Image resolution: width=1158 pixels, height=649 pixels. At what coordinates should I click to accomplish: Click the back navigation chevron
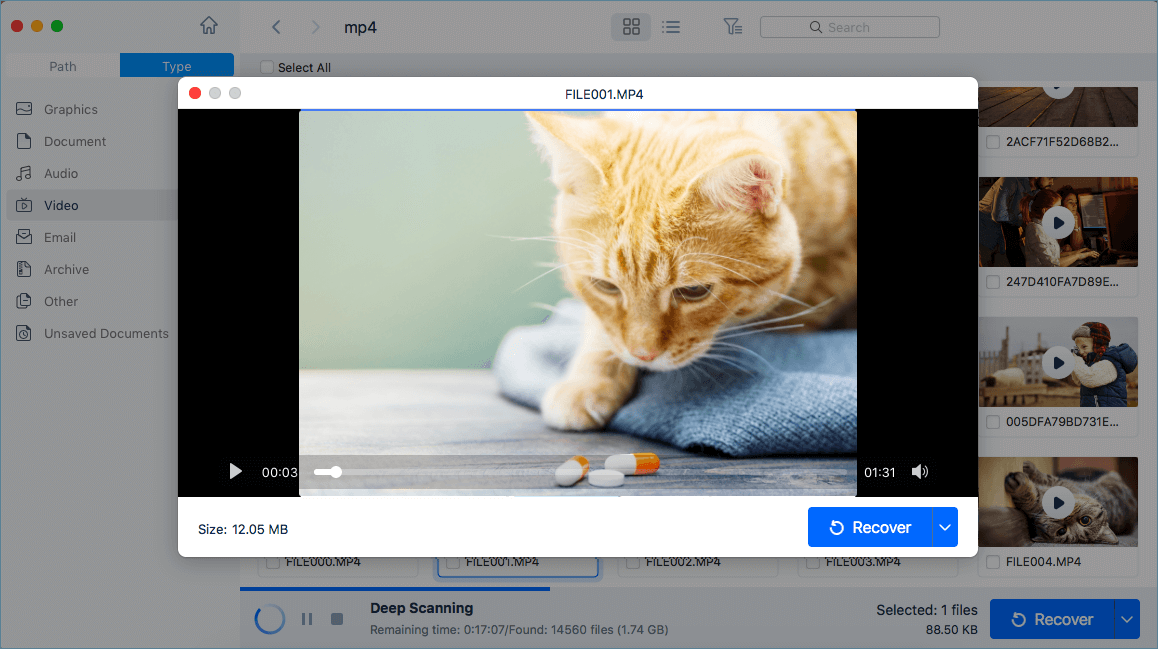276,27
